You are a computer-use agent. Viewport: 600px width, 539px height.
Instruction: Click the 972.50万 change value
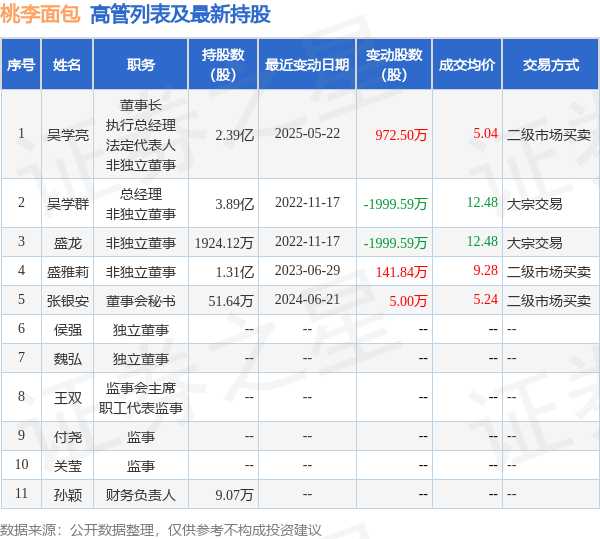pos(401,135)
